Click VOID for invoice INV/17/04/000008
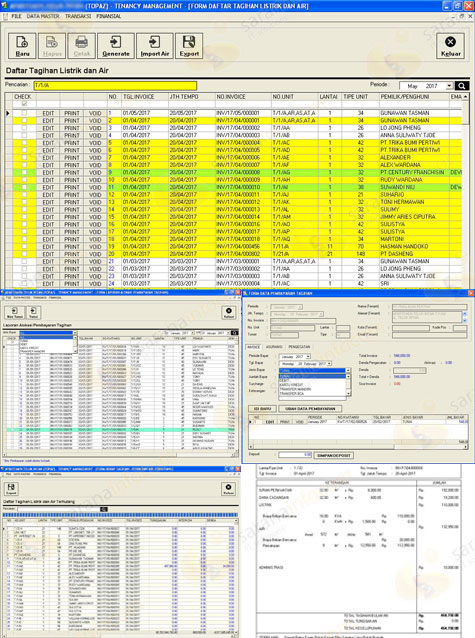The image size is (475, 638). [x=95, y=173]
